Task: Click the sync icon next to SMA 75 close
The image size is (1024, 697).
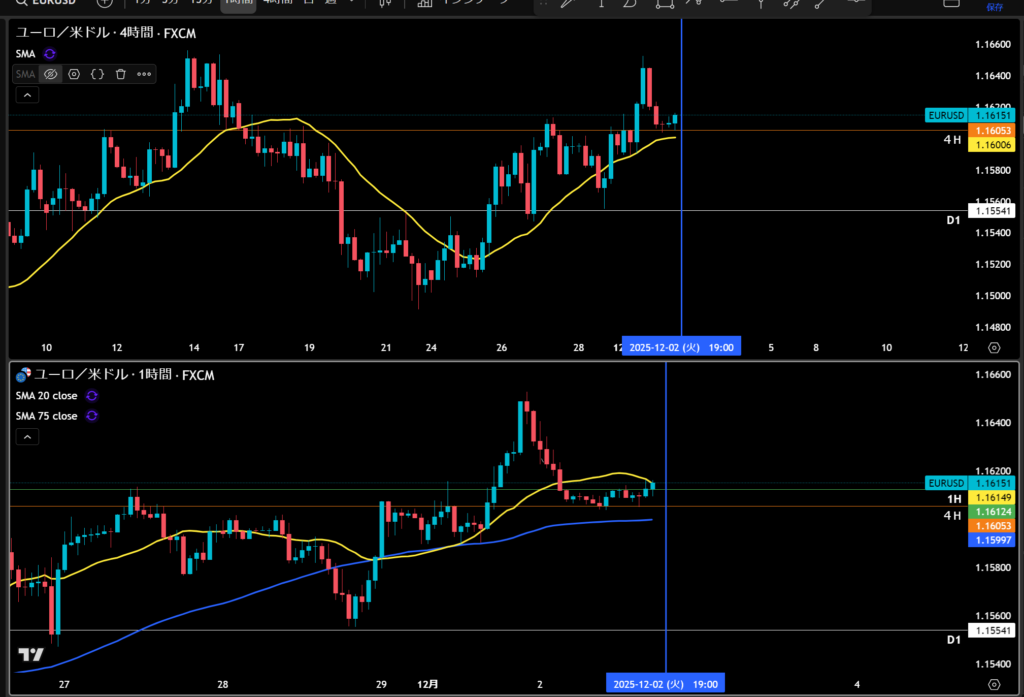Action: click(92, 416)
